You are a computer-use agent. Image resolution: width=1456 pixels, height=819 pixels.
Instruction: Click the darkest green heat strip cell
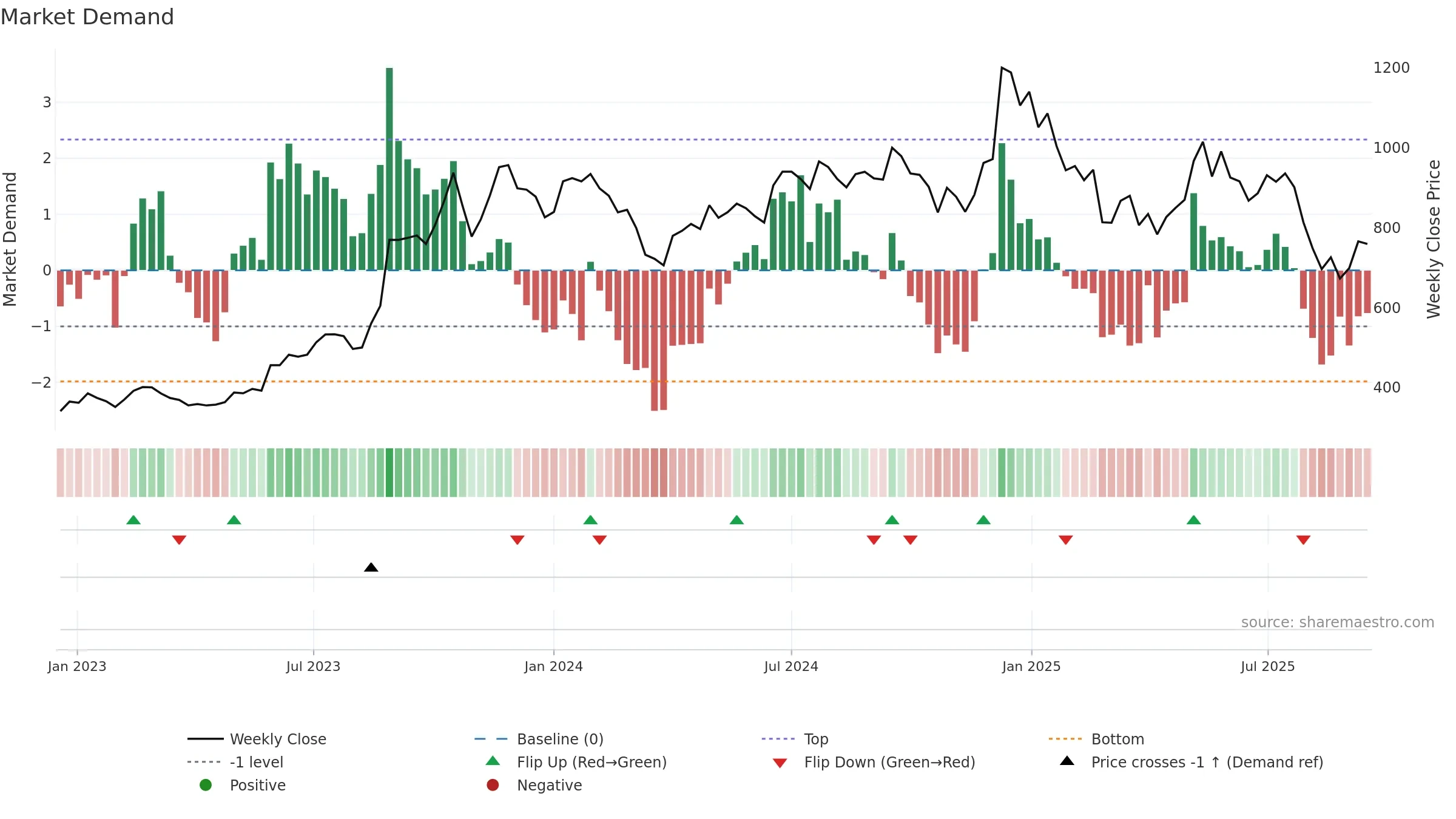click(389, 473)
